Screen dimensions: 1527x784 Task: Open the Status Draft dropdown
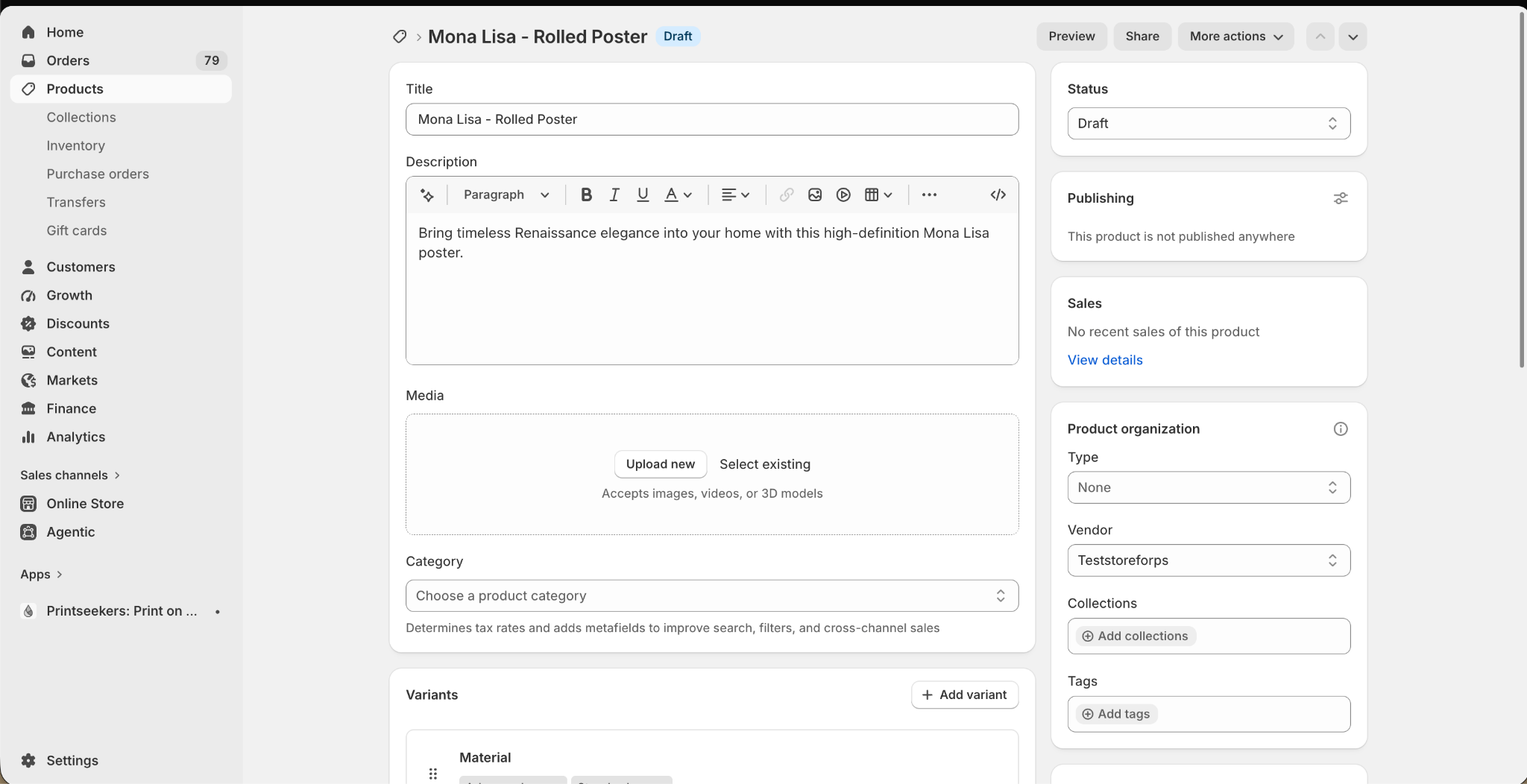click(x=1209, y=124)
